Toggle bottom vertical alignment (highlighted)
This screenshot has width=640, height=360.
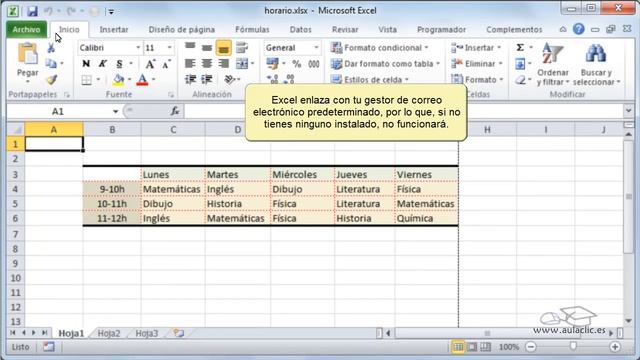pos(223,48)
